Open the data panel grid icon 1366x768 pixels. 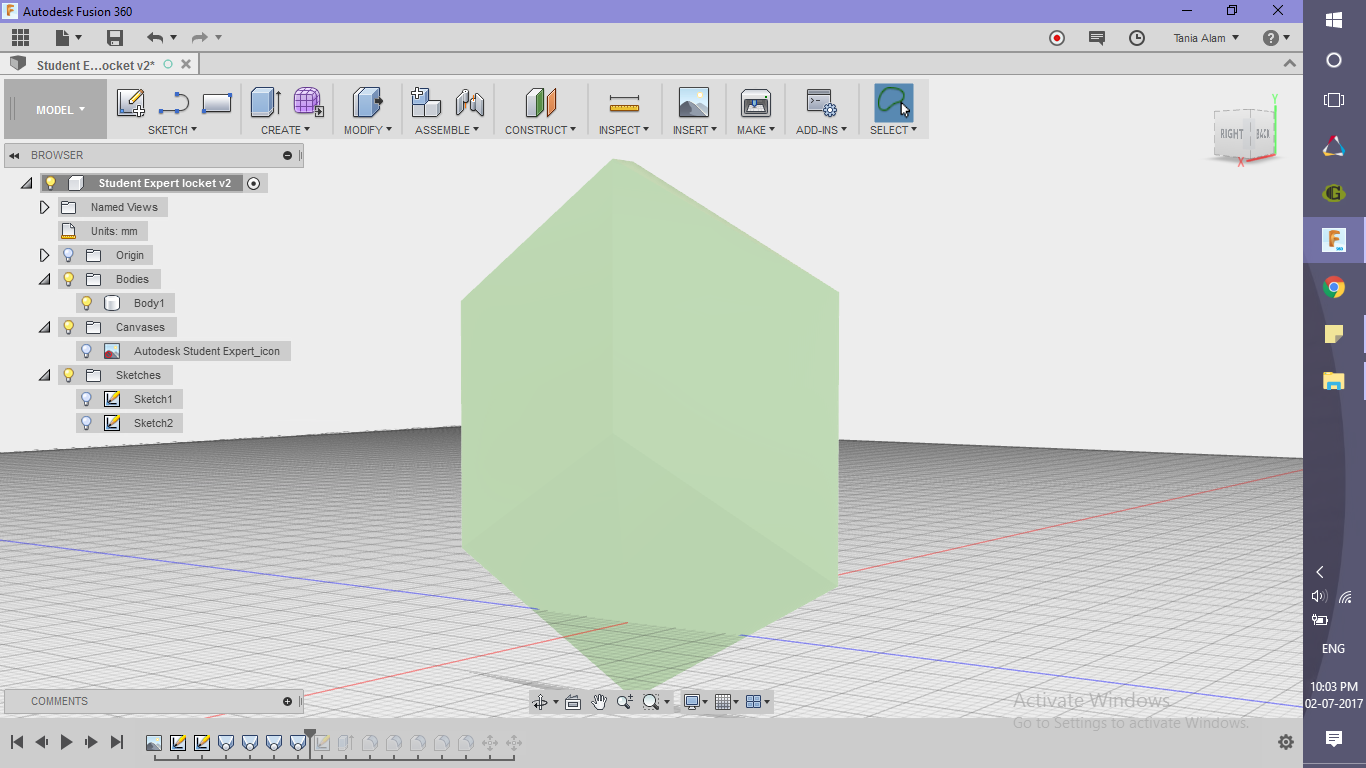(x=20, y=38)
